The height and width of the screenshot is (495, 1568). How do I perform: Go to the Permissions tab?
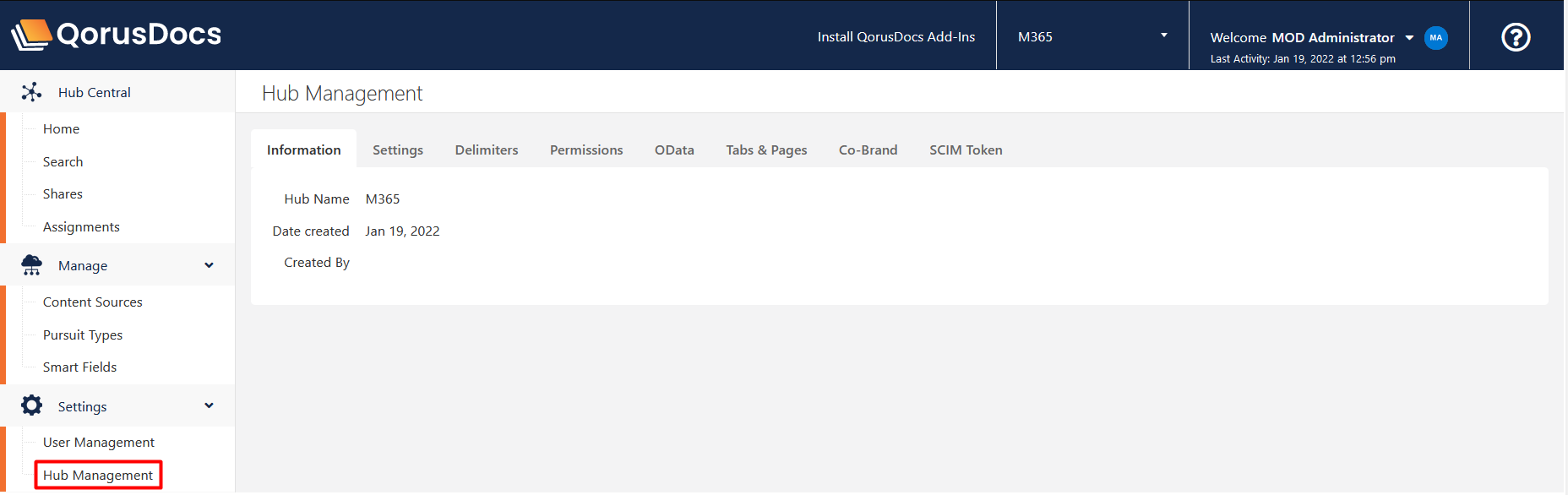pos(586,150)
